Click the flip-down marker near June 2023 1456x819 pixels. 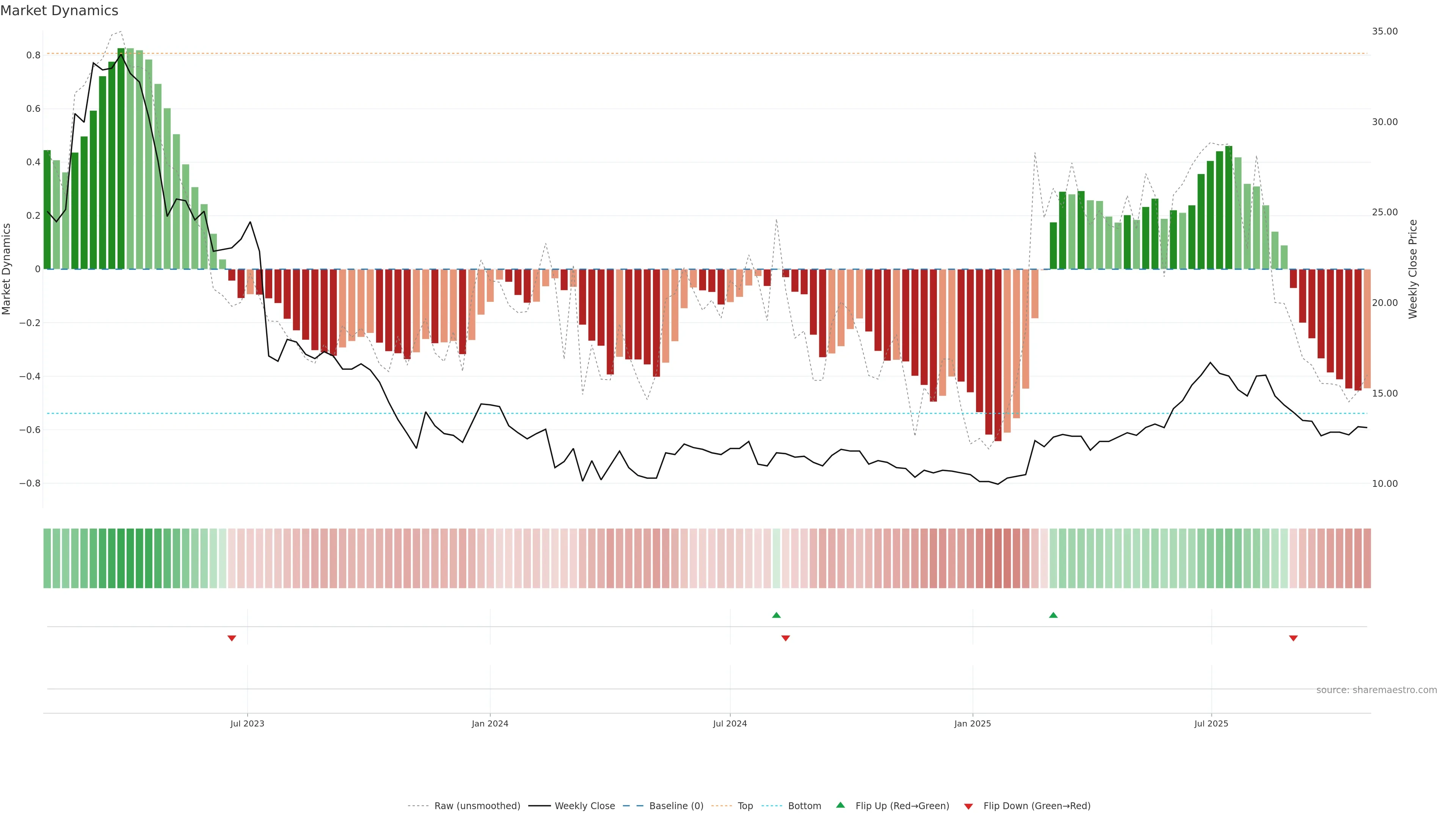click(232, 638)
